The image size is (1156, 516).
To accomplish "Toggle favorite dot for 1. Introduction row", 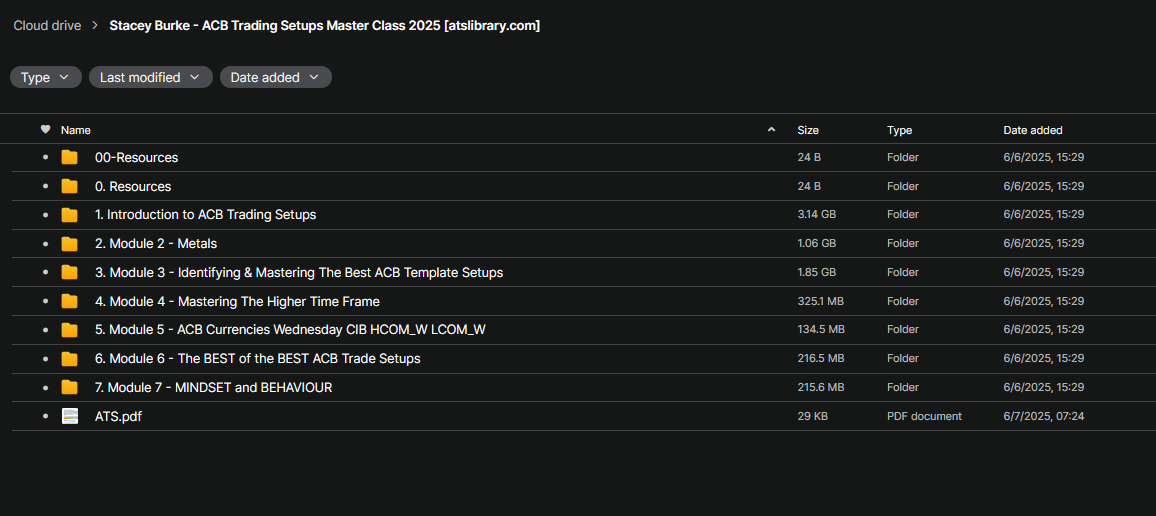I will (45, 215).
